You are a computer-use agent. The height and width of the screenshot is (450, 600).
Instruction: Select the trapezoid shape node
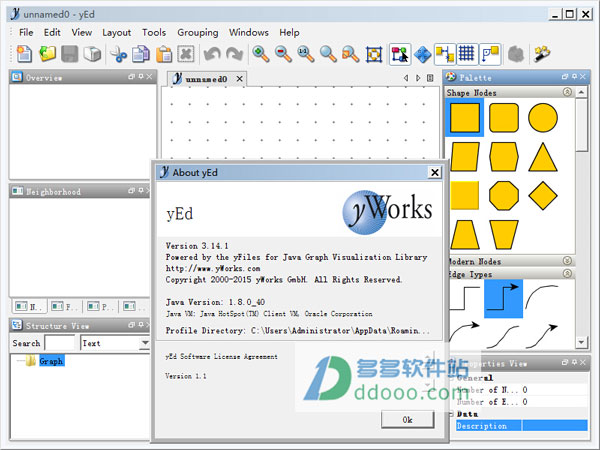pos(465,235)
